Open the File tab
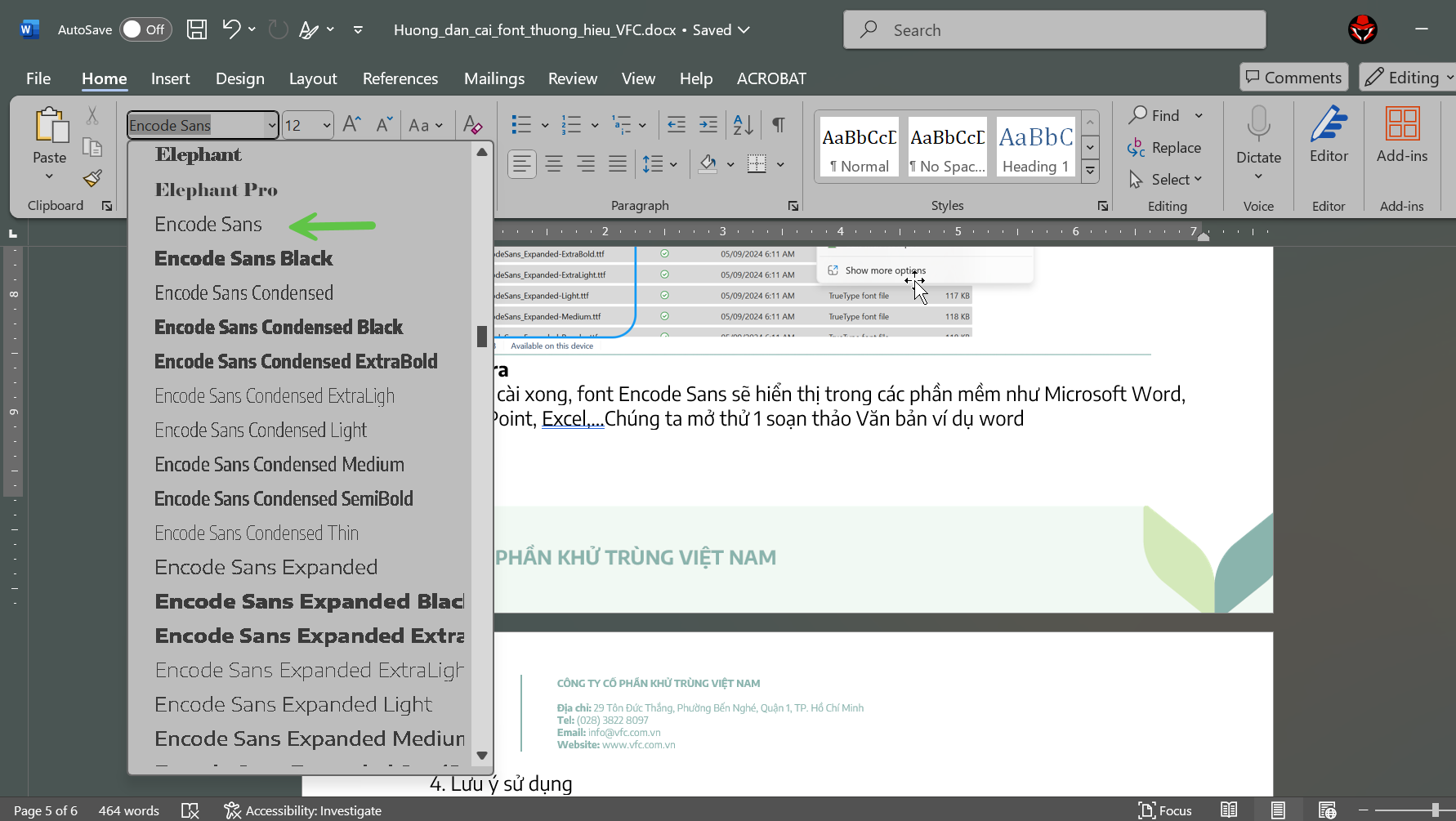 coord(38,78)
